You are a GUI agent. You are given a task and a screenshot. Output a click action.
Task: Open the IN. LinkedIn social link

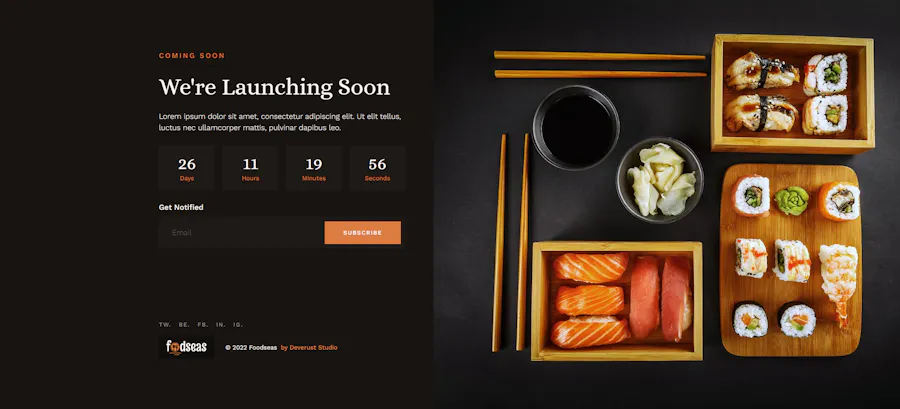coord(221,325)
